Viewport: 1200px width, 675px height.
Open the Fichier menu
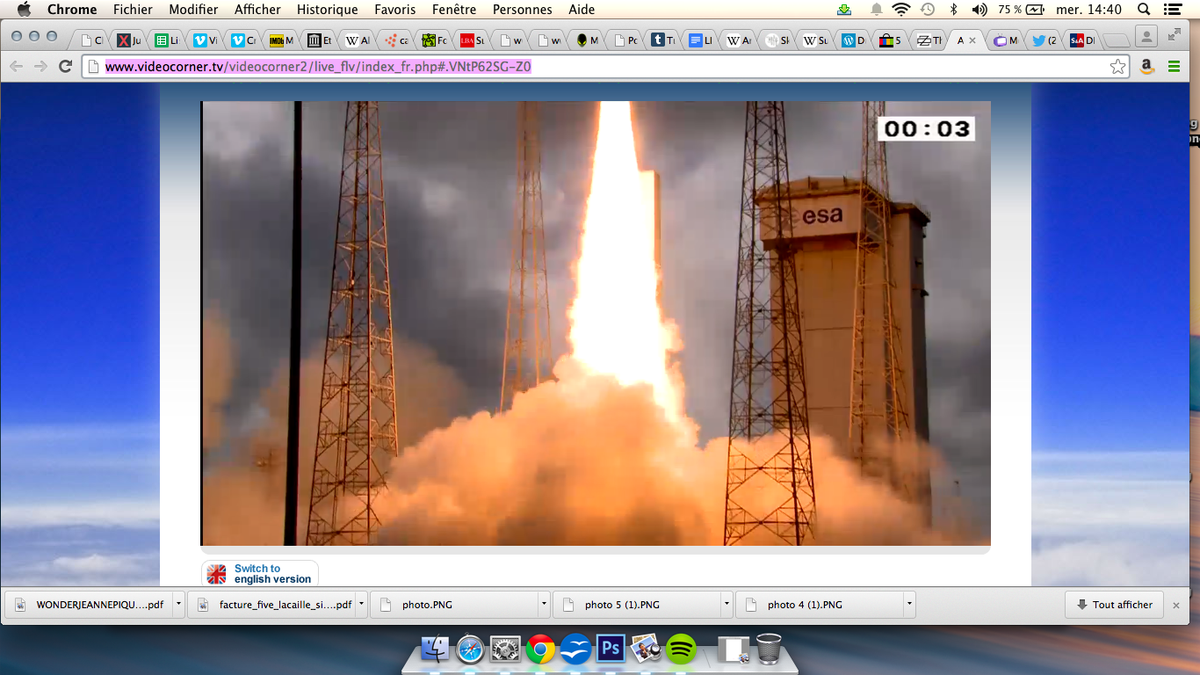click(133, 9)
